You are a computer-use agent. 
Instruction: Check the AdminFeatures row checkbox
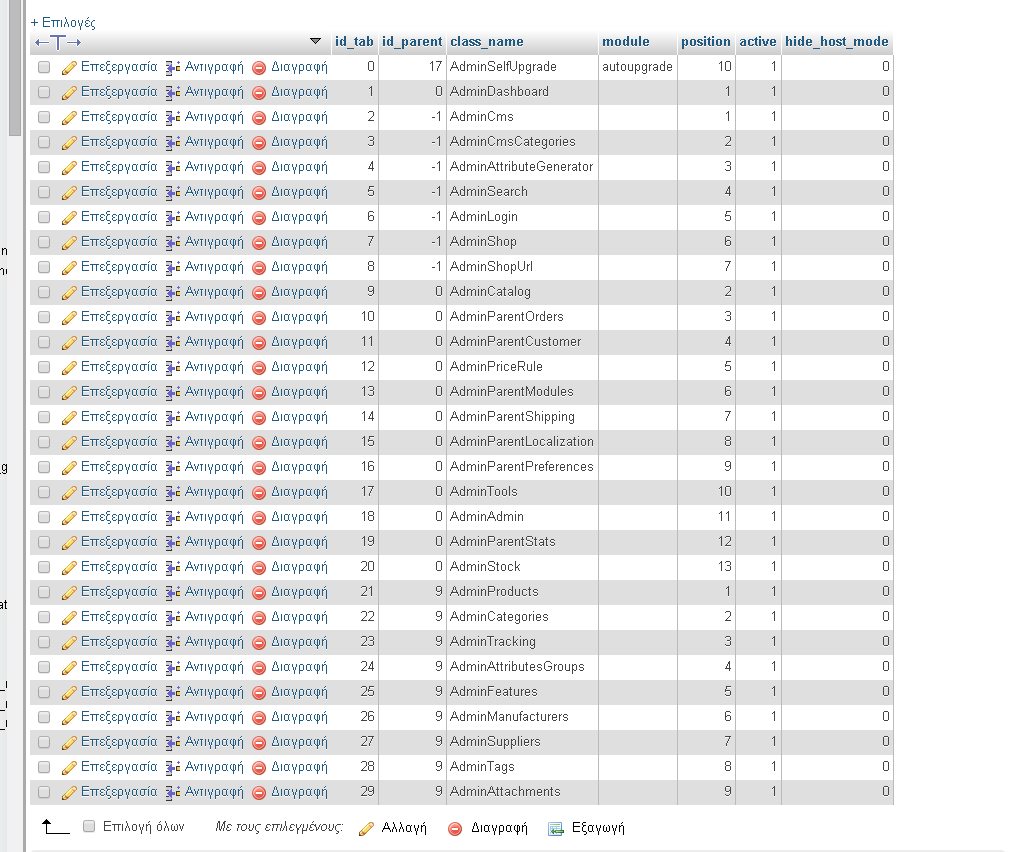click(44, 692)
